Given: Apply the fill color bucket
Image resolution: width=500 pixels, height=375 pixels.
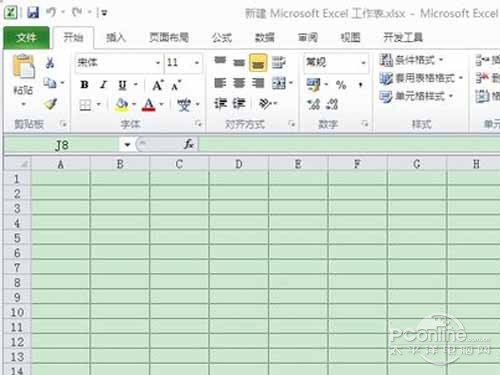Looking at the screenshot, I should click(121, 105).
